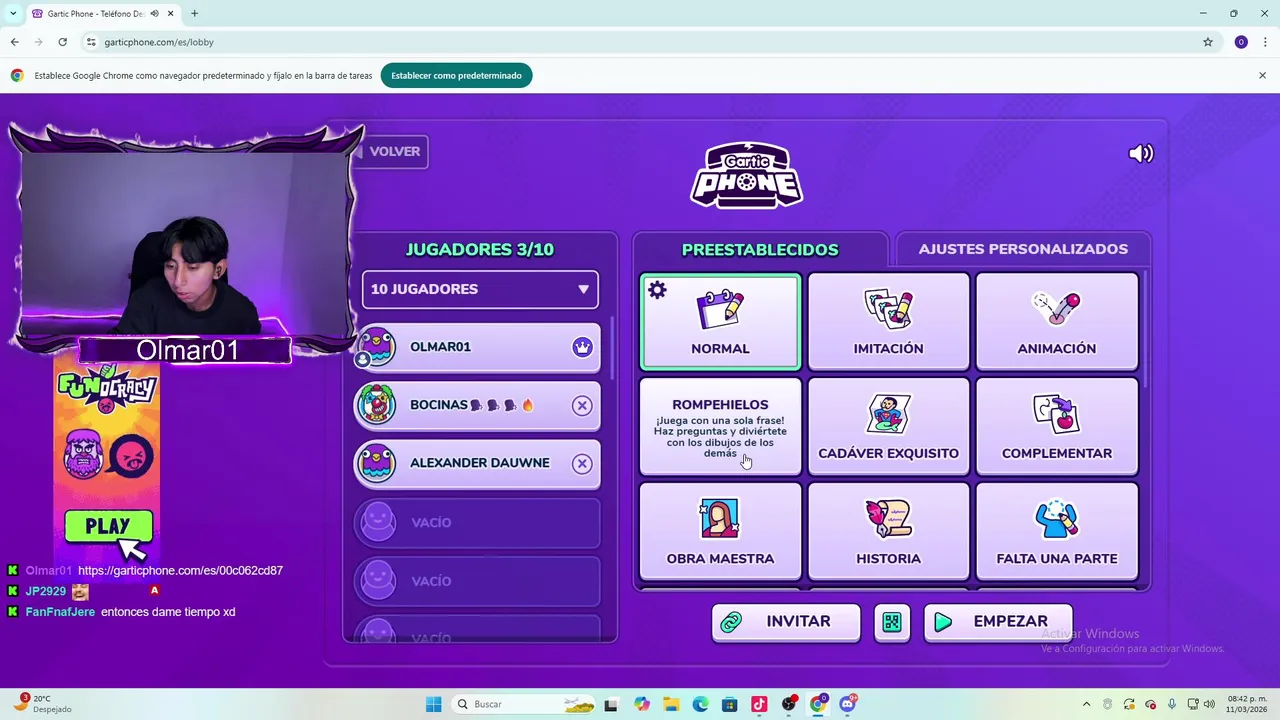The height and width of the screenshot is (720, 1280).
Task: Open Microsoft Store from the taskbar
Action: [x=729, y=704]
